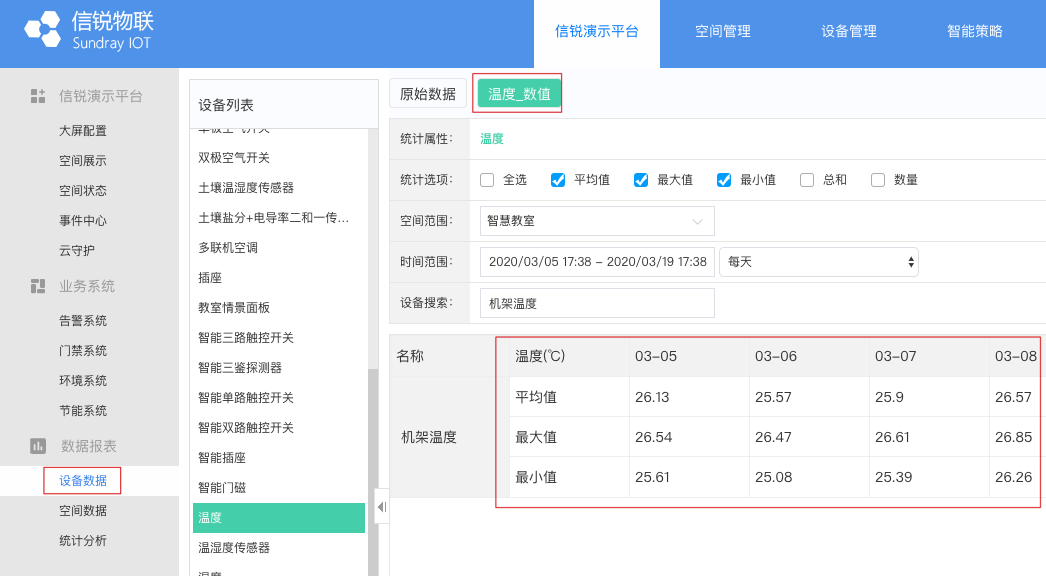
Task: Open 空间展示 in the sidebar
Action: click(83, 161)
